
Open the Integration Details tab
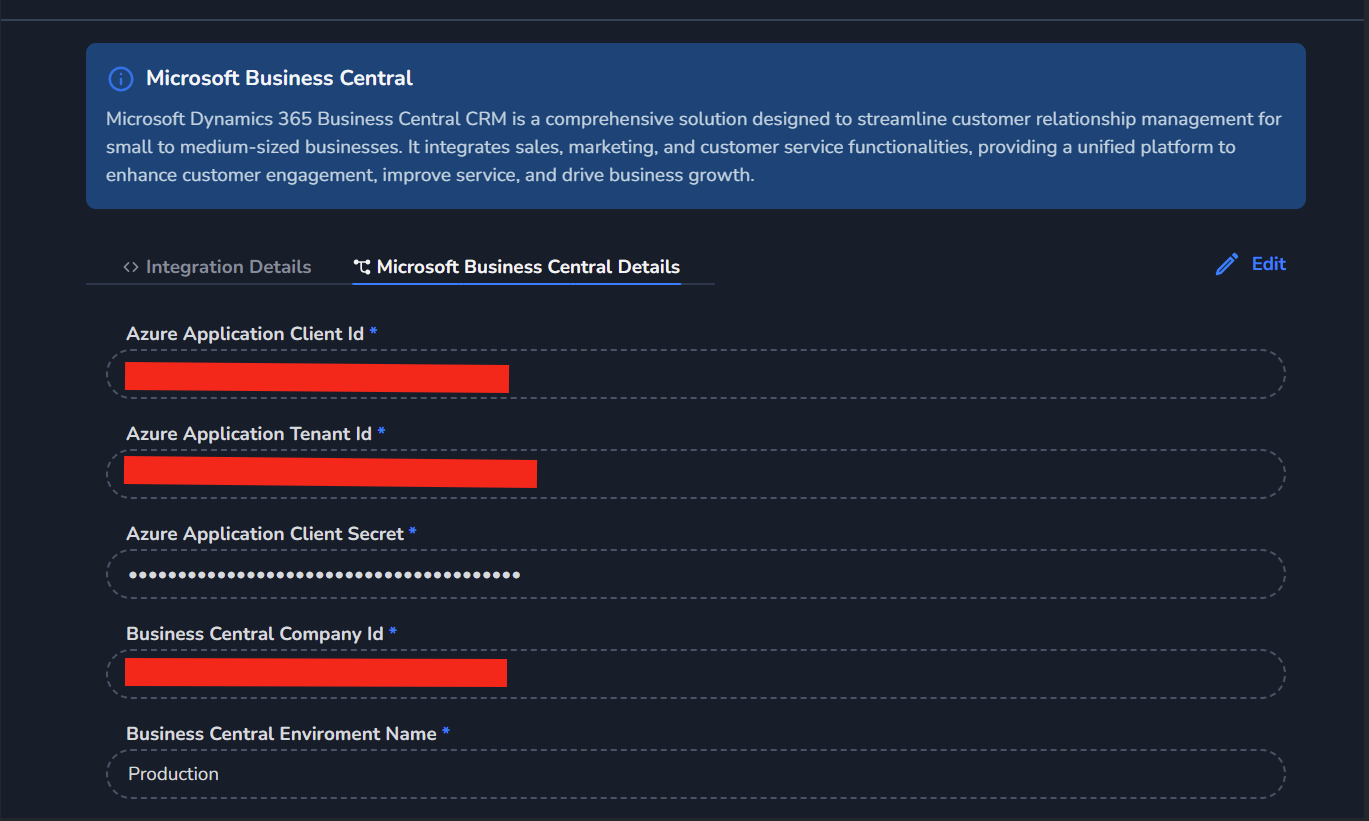coord(217,267)
